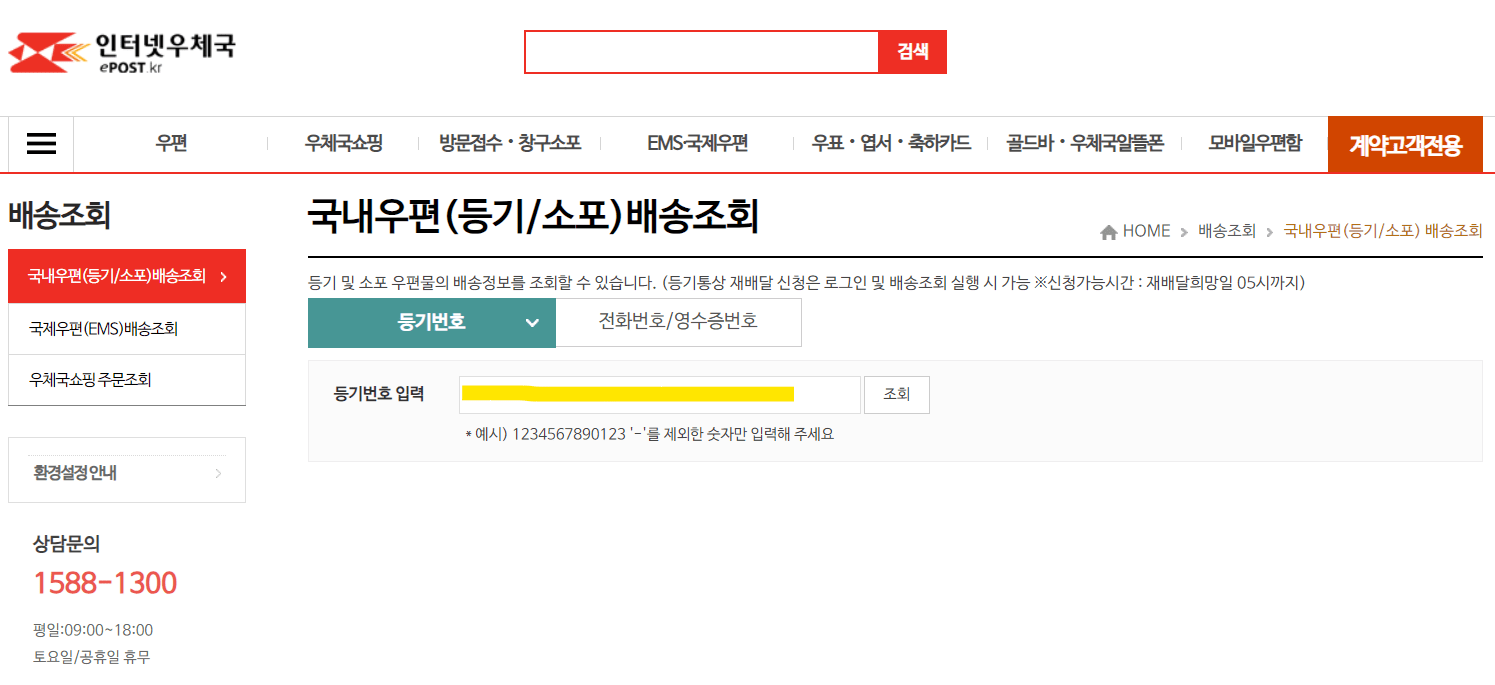
Task: Click the 검색 search button
Action: (x=912, y=51)
